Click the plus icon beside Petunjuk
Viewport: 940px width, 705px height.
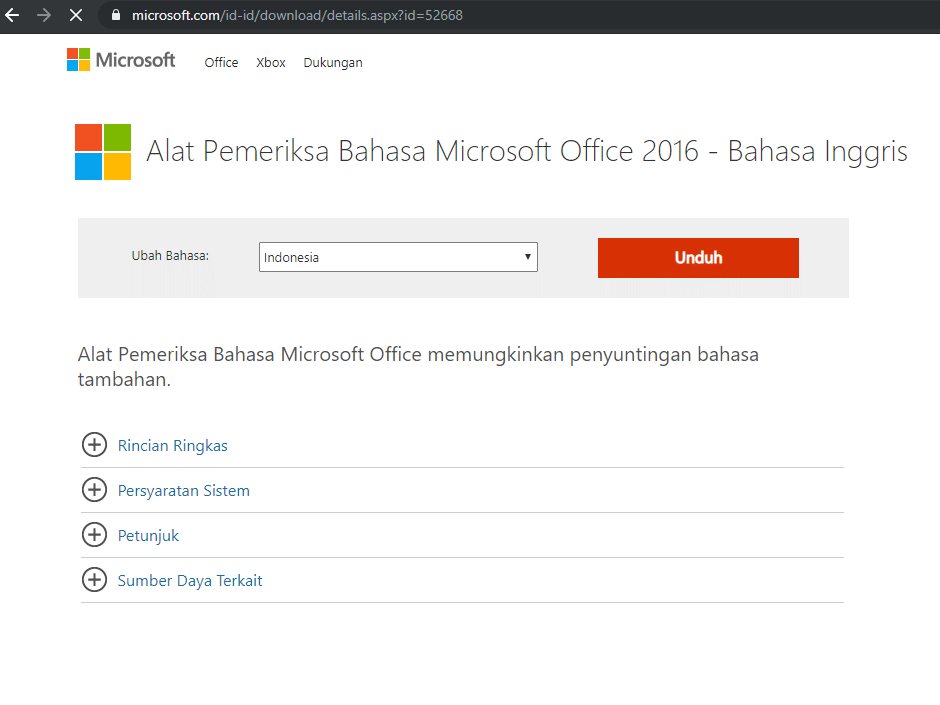click(94, 534)
